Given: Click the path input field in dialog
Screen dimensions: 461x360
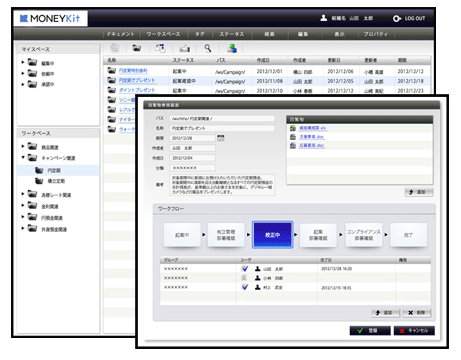Looking at the screenshot, I should pos(222,118).
